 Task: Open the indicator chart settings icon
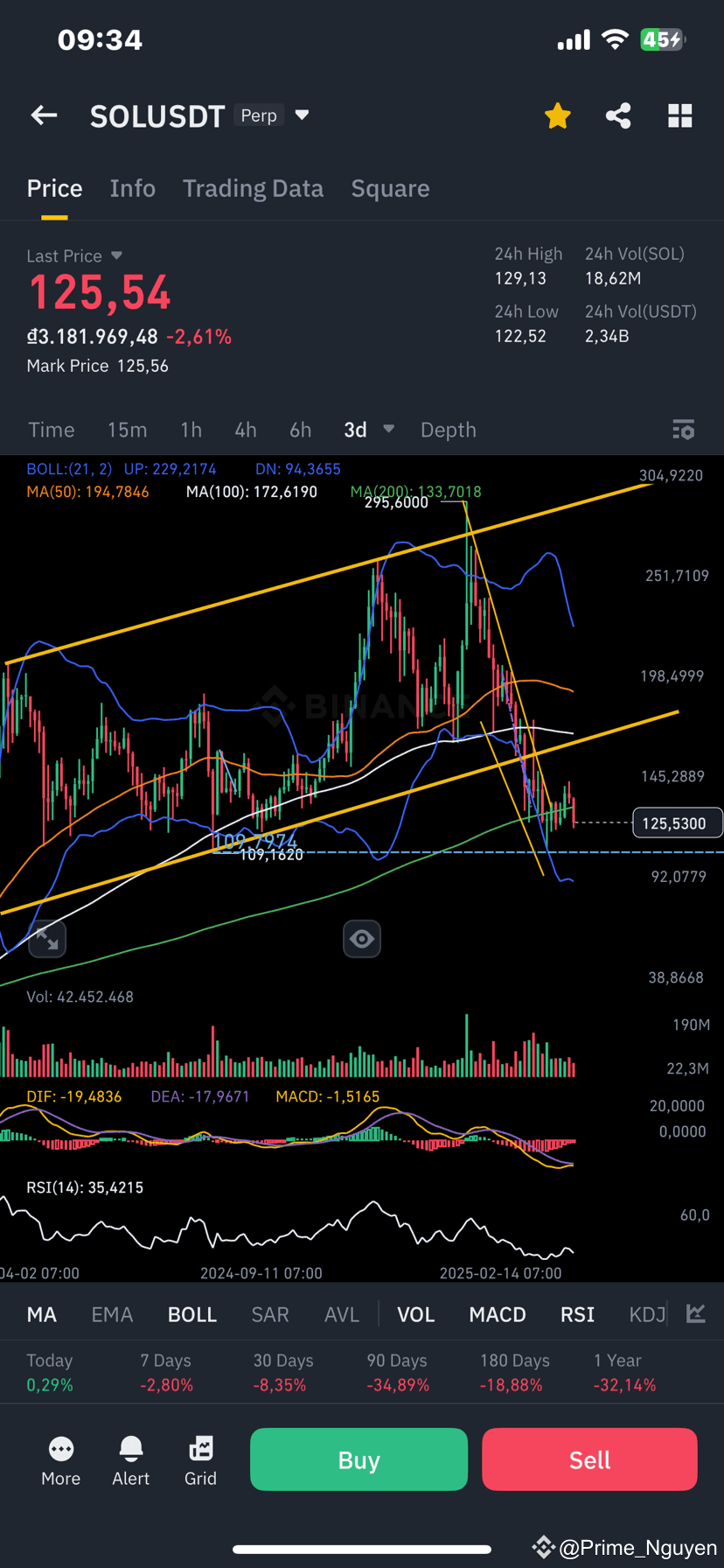click(696, 1313)
